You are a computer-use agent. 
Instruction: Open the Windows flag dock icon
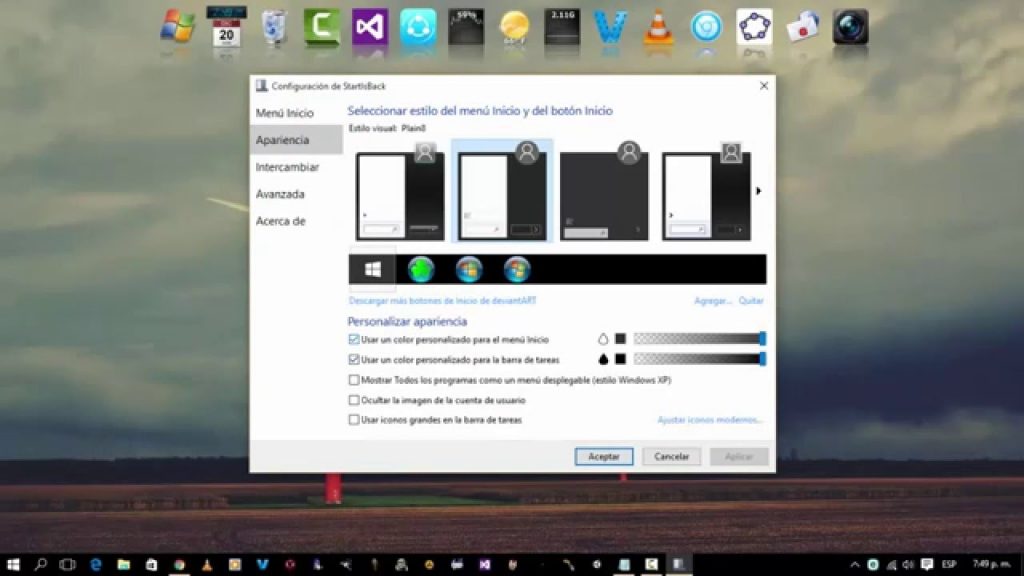point(178,27)
